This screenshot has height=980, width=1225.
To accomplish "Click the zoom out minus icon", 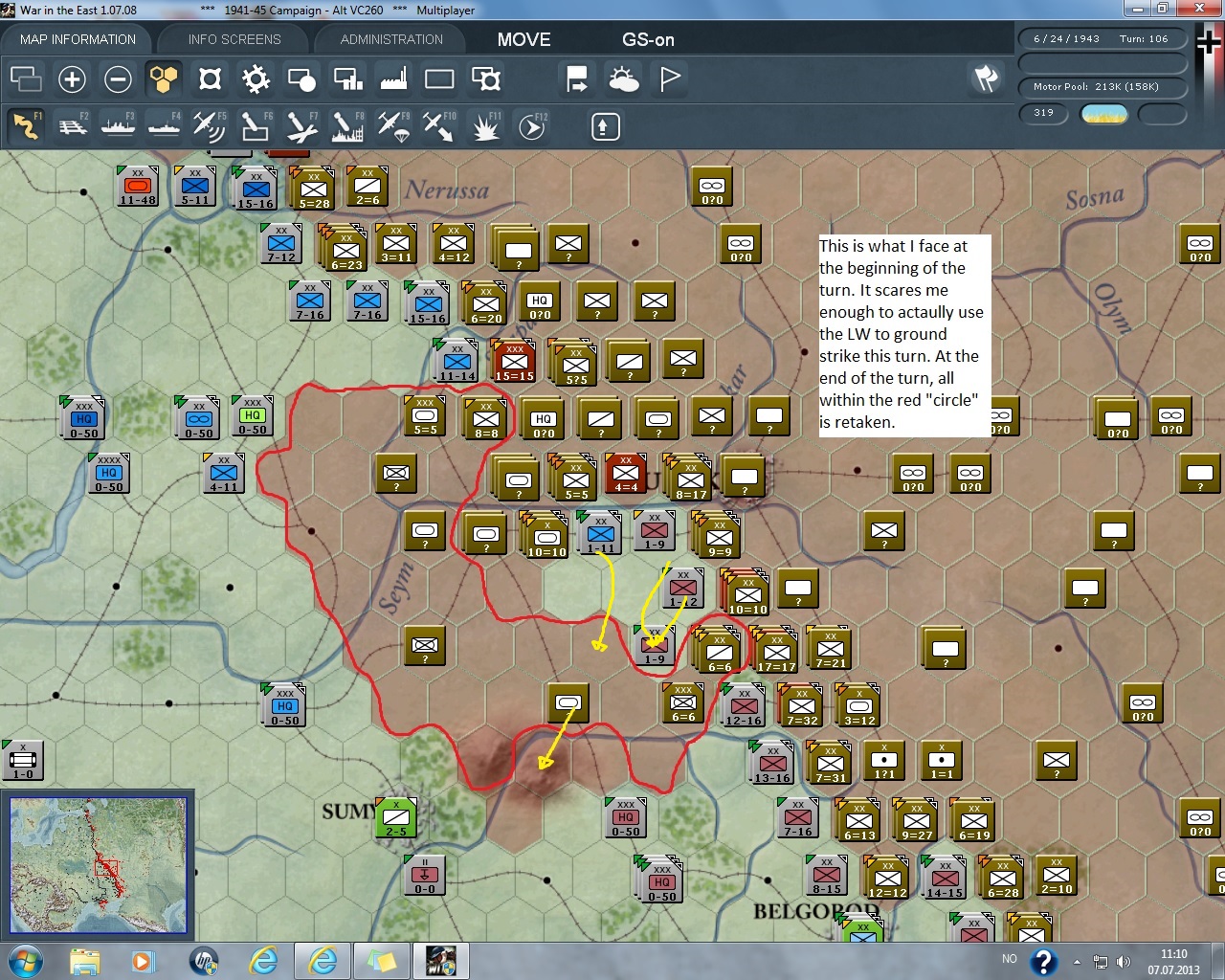I will [x=118, y=78].
